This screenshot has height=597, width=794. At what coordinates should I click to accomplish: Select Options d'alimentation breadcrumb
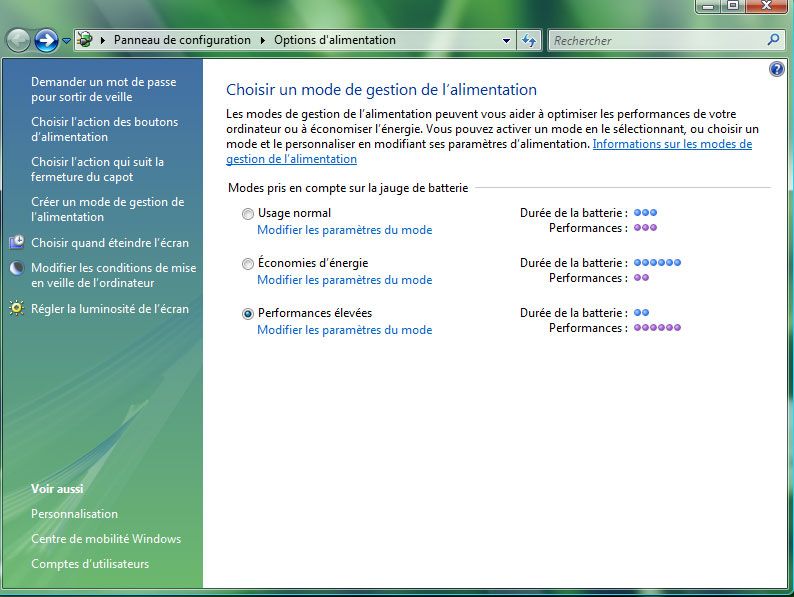(335, 40)
